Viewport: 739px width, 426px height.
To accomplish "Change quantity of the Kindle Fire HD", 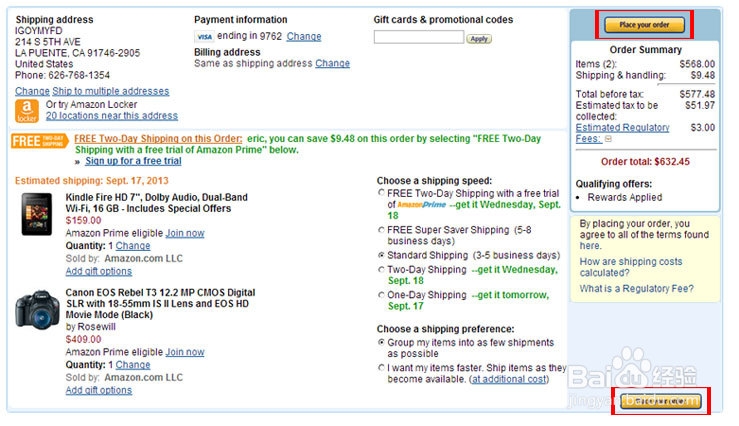I will tap(133, 246).
